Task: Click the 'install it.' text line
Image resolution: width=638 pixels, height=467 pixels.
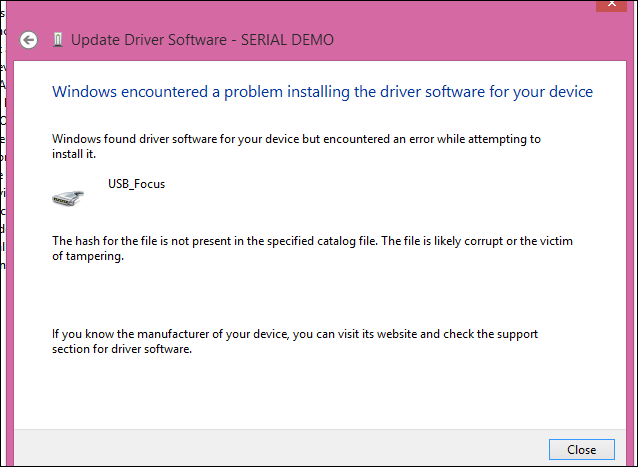Action: (76, 154)
